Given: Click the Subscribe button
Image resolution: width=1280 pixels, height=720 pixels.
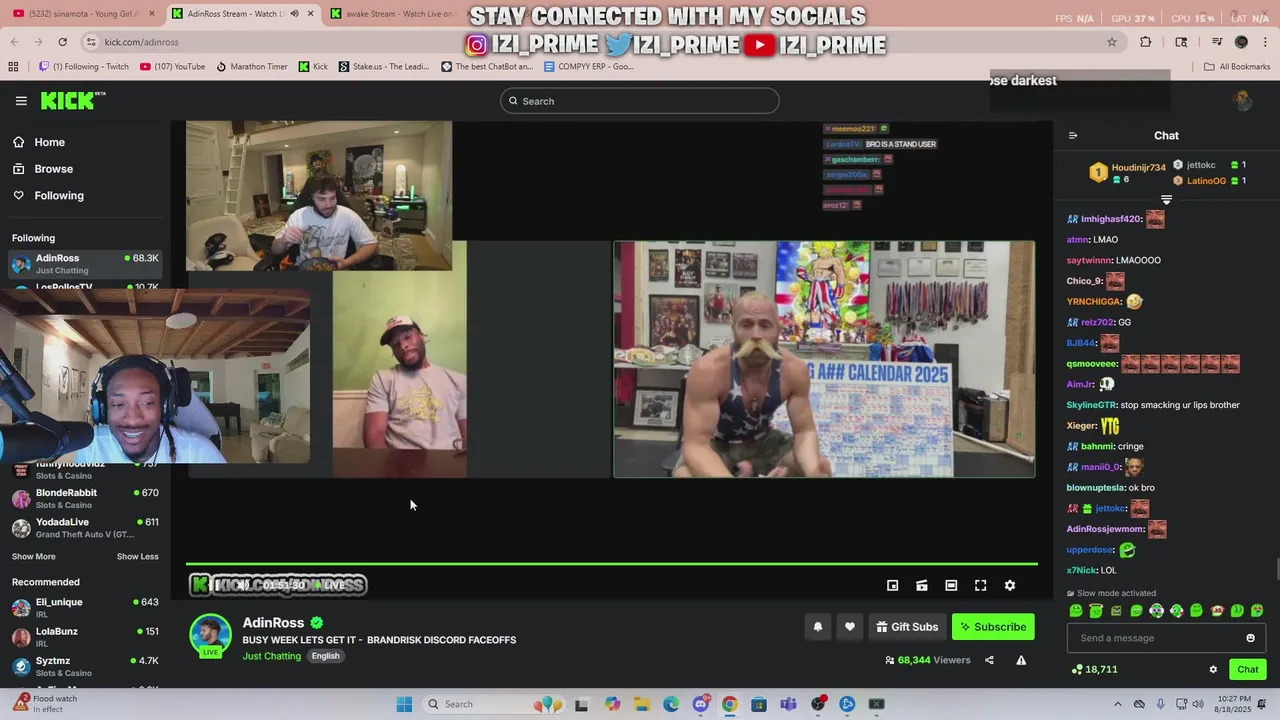Looking at the screenshot, I should click(993, 627).
